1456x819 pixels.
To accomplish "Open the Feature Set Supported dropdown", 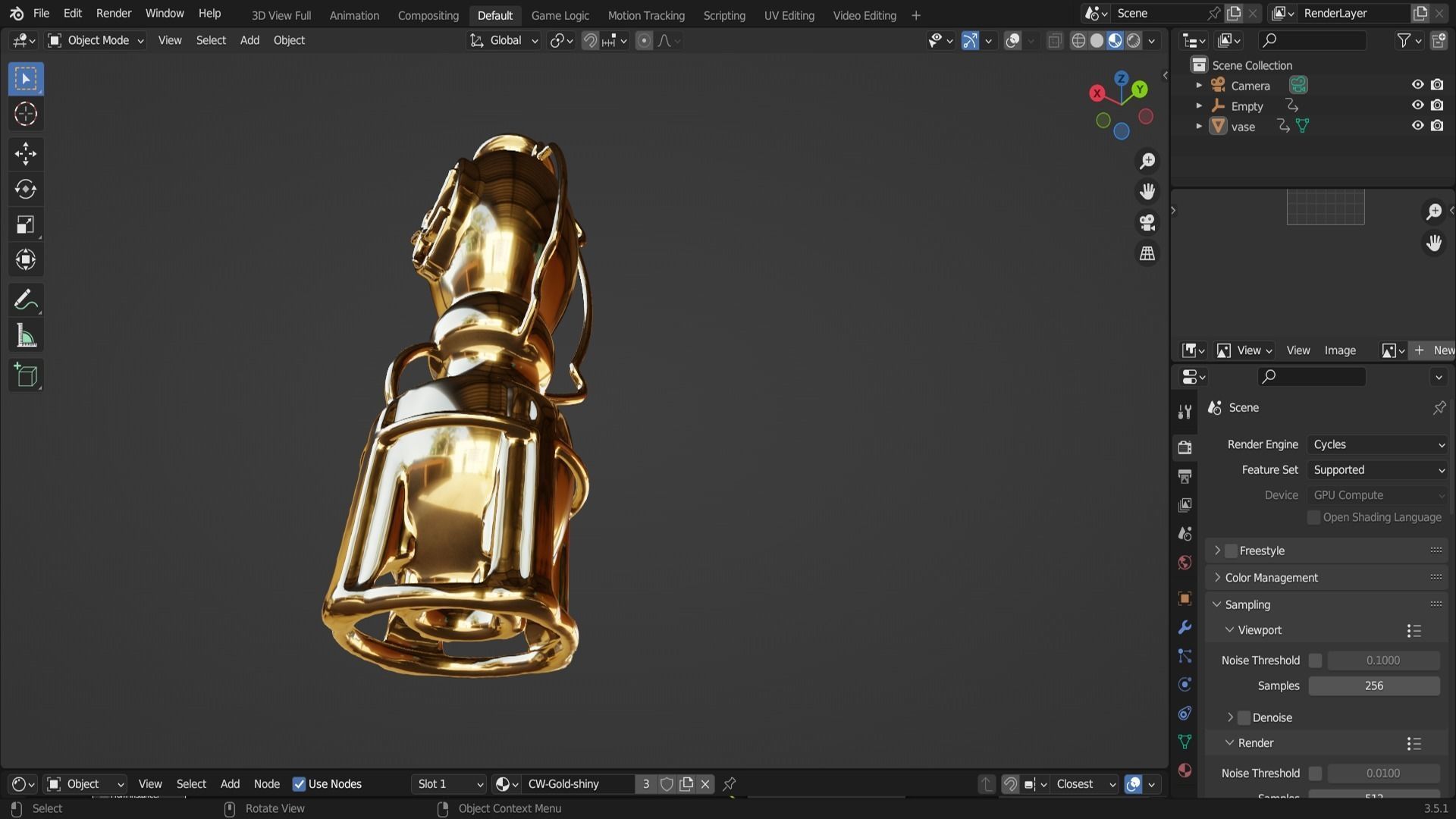I will 1377,470.
